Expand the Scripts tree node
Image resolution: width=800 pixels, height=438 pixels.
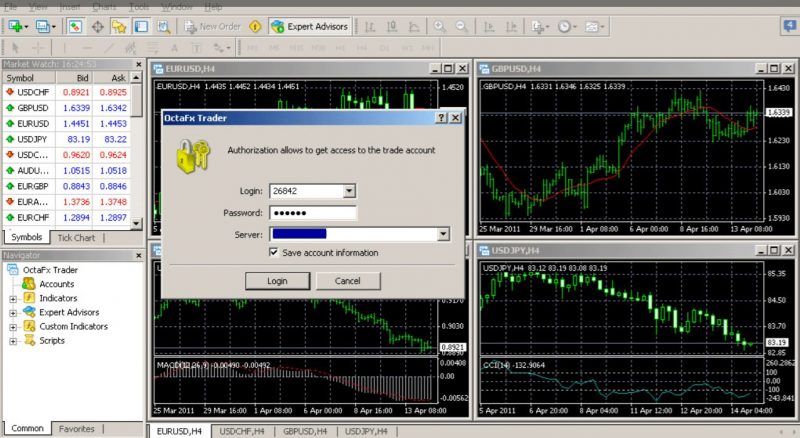pyautogui.click(x=13, y=342)
